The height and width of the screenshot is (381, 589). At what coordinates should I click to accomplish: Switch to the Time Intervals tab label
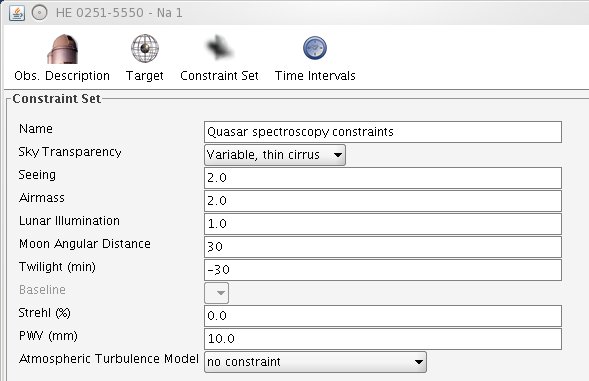[x=315, y=76]
